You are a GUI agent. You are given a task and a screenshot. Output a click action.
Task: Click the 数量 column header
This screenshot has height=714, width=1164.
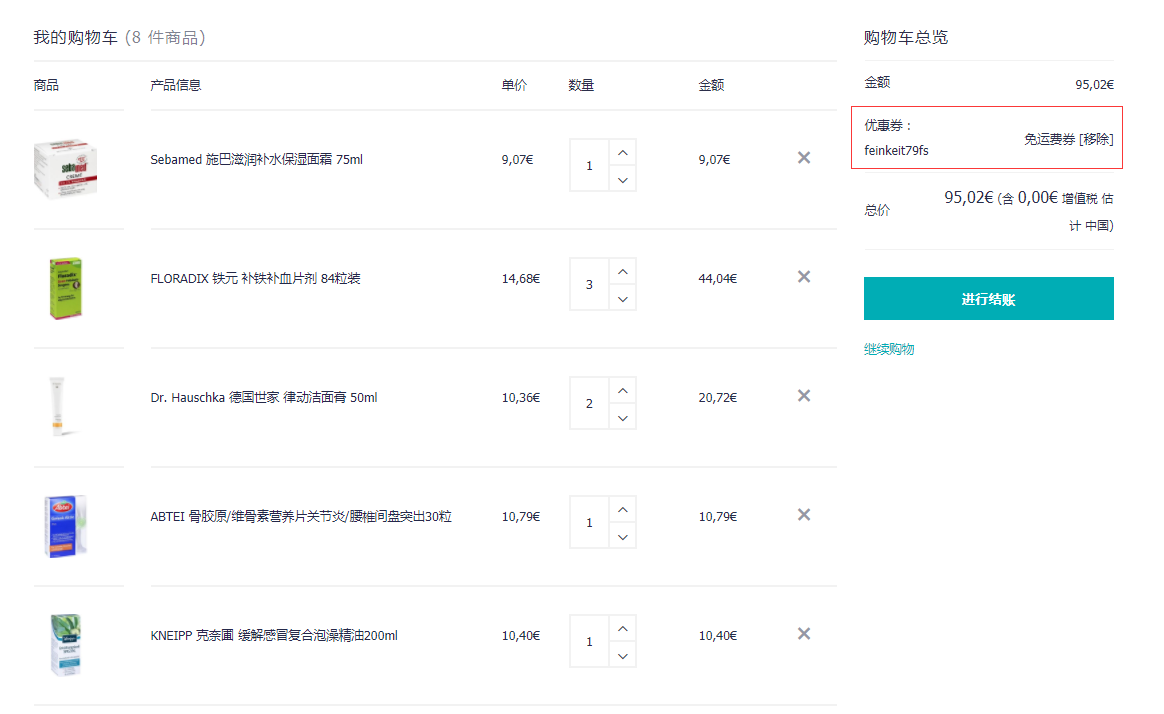point(581,85)
